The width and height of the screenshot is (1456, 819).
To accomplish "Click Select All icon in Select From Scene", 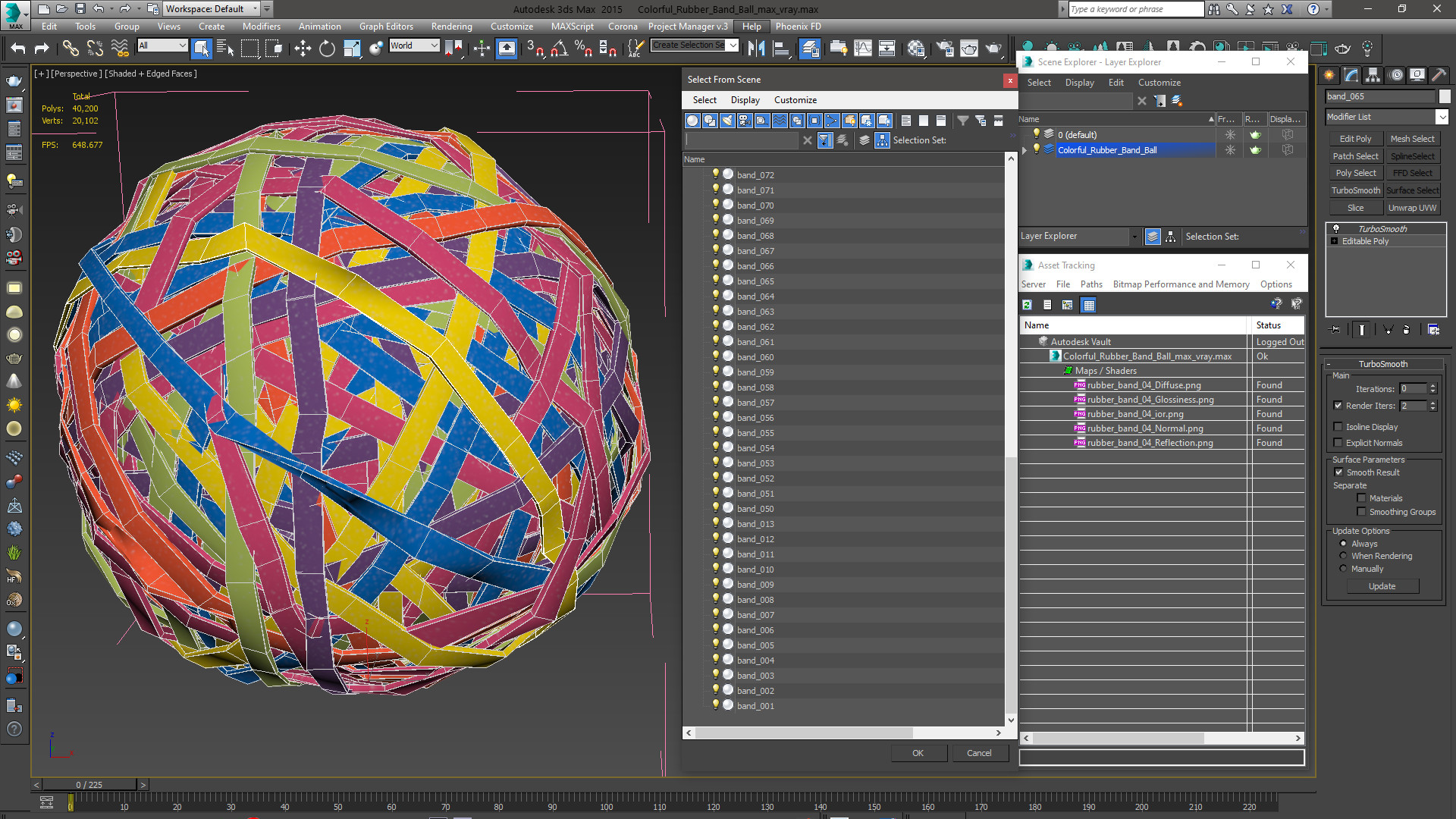I will coord(905,121).
